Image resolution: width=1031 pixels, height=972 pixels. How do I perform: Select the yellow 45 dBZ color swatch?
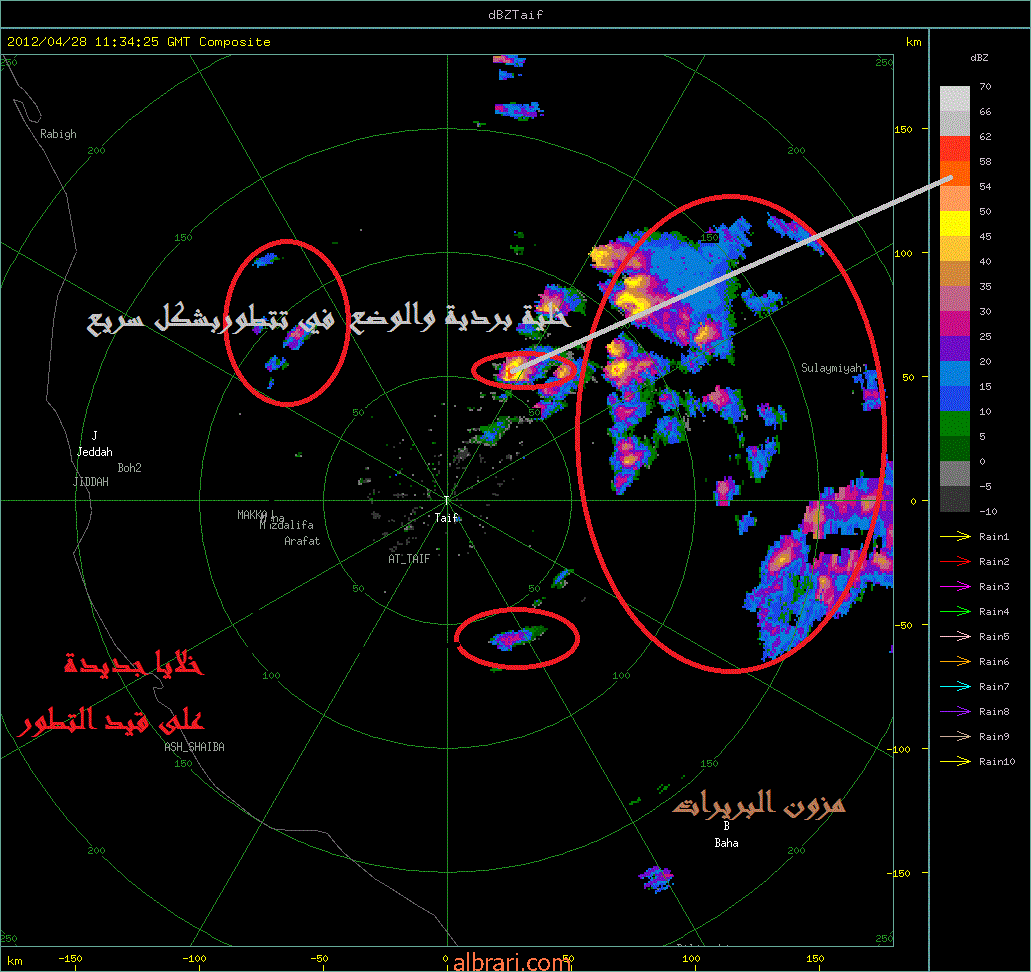coord(955,224)
